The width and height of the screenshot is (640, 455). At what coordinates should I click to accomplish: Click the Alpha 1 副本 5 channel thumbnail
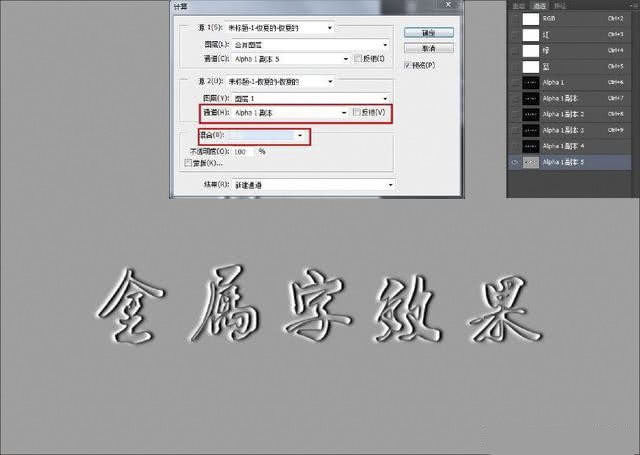click(x=531, y=162)
